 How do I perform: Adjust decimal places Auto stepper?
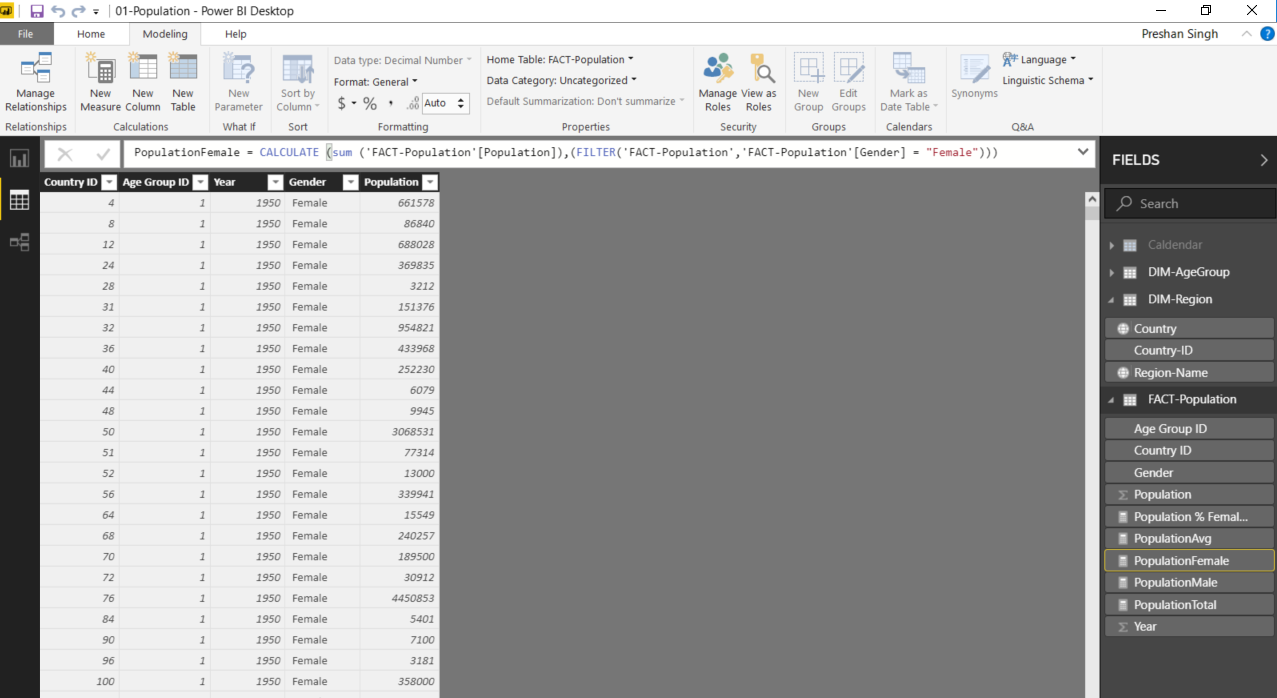pos(461,103)
